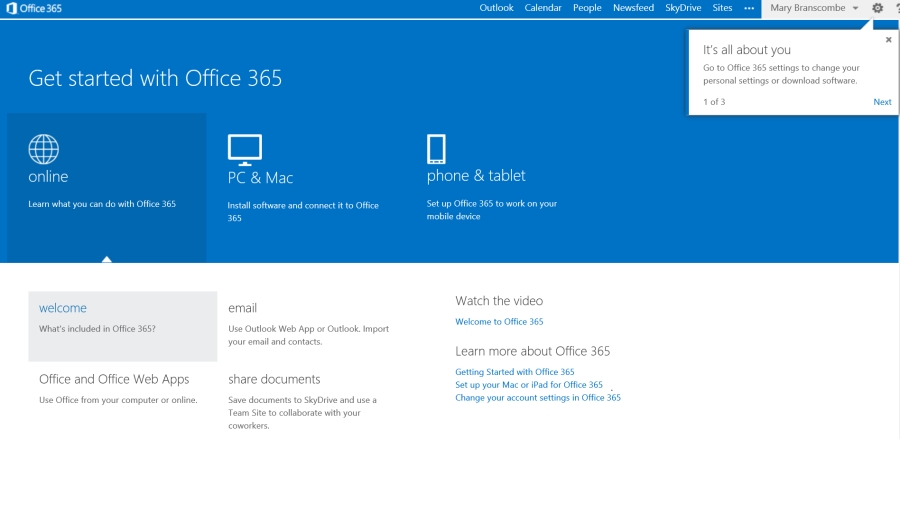Viewport: 900px width, 506px height.
Task: Click 'Set up Office 365 to work on your mobile device'
Action: pos(492,210)
